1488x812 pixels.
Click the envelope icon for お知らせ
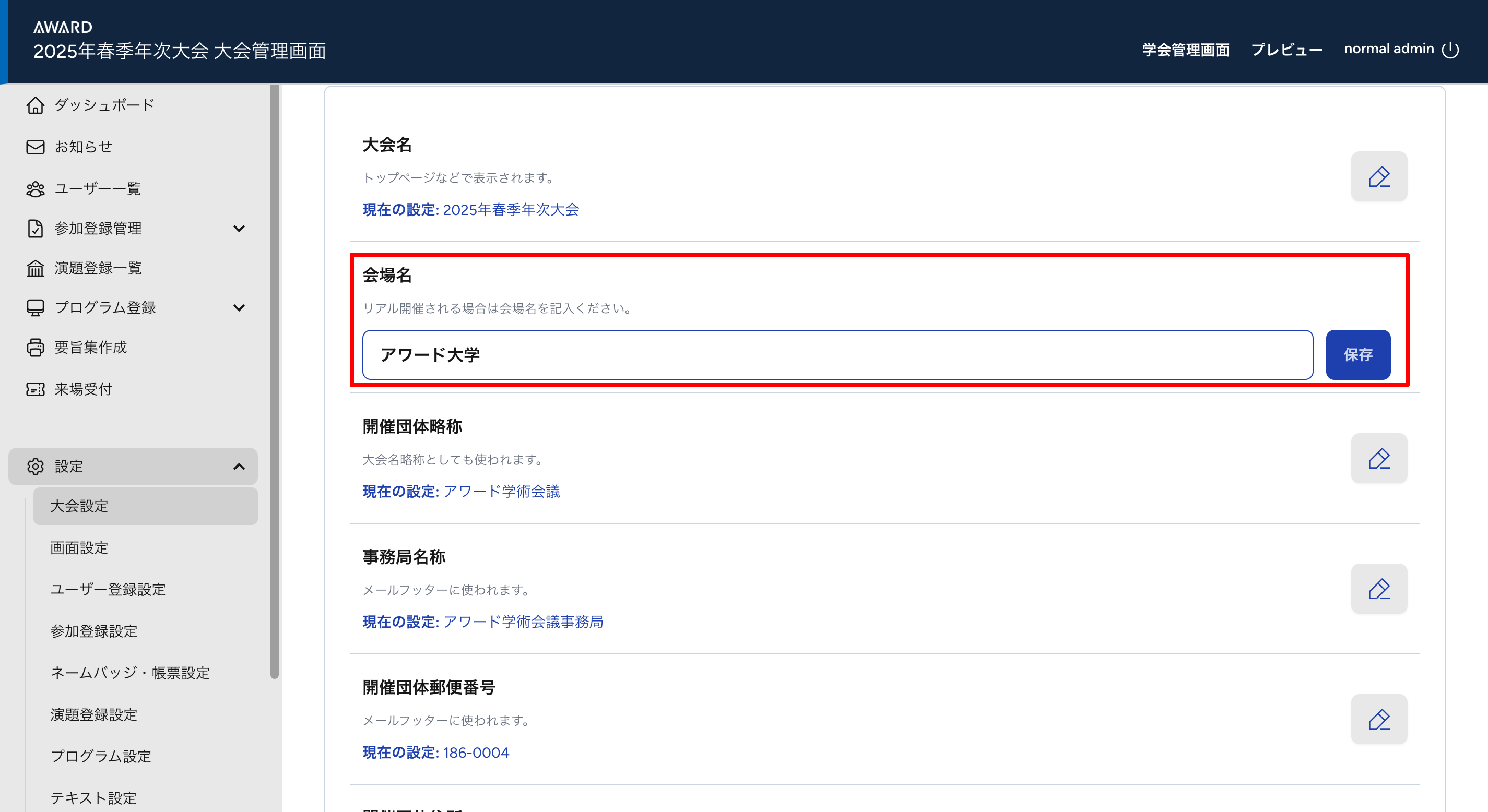35,147
